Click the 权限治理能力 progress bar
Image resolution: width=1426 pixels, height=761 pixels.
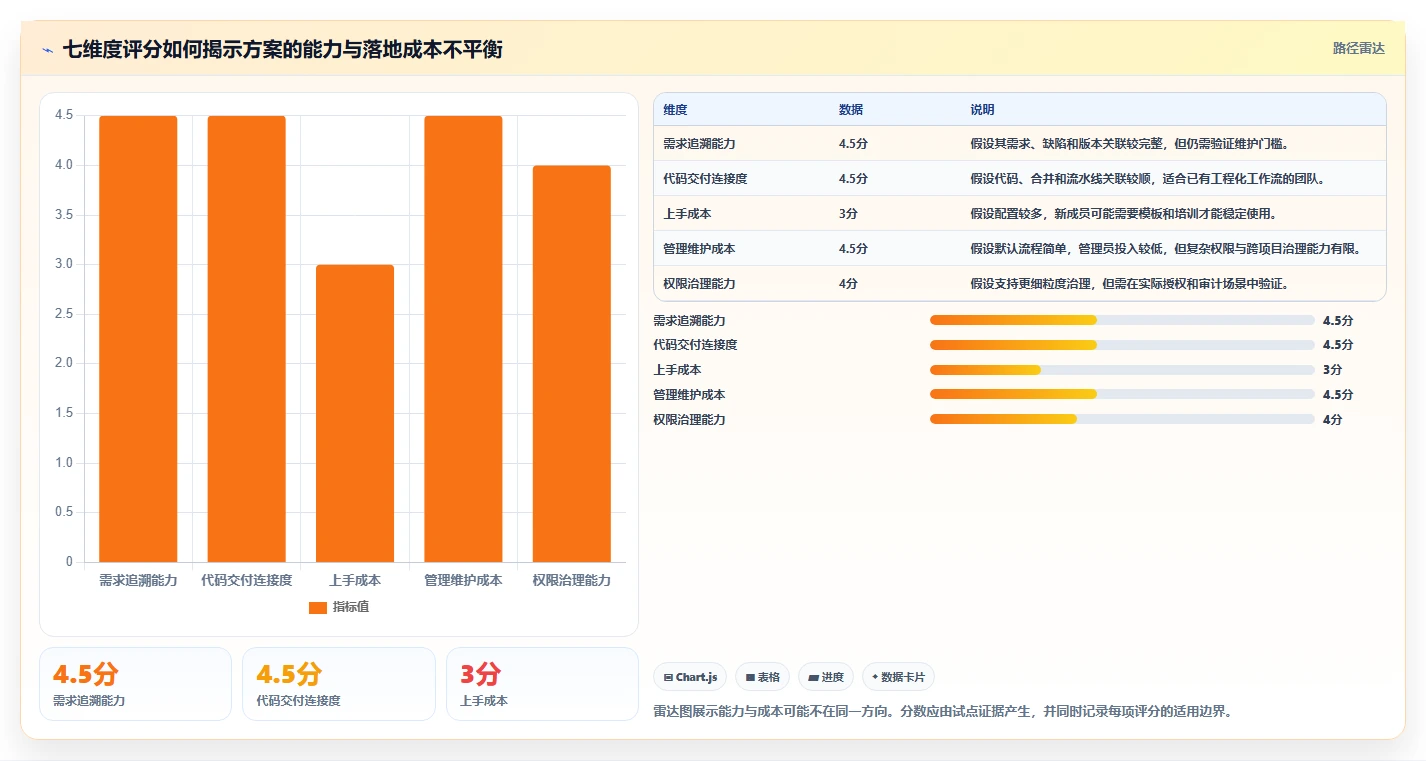1122,419
